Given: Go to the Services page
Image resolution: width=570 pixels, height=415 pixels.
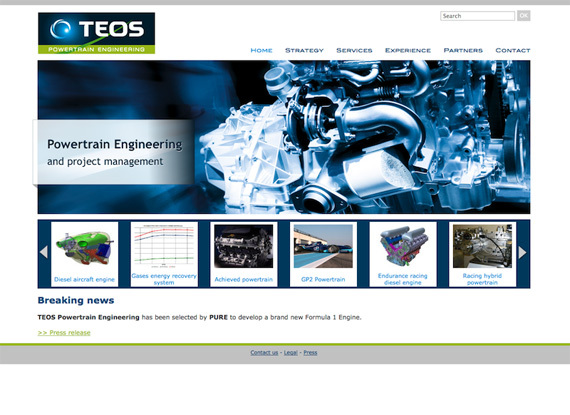Looking at the screenshot, I should (354, 50).
